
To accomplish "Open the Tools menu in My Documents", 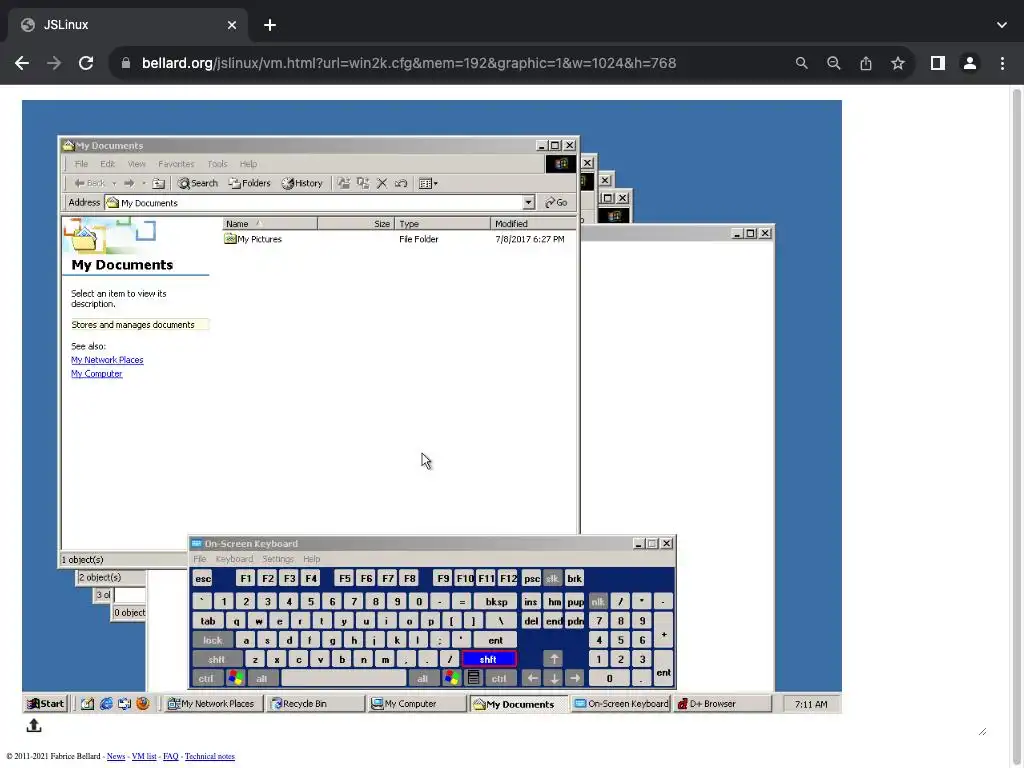I will [217, 164].
